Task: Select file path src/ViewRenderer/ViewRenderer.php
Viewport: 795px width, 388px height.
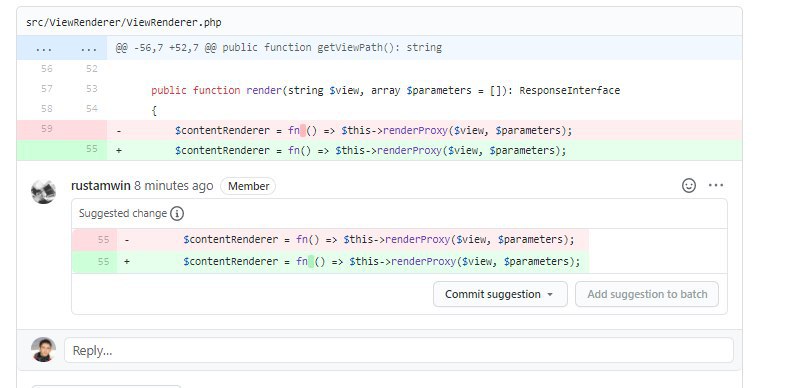Action: [124, 22]
